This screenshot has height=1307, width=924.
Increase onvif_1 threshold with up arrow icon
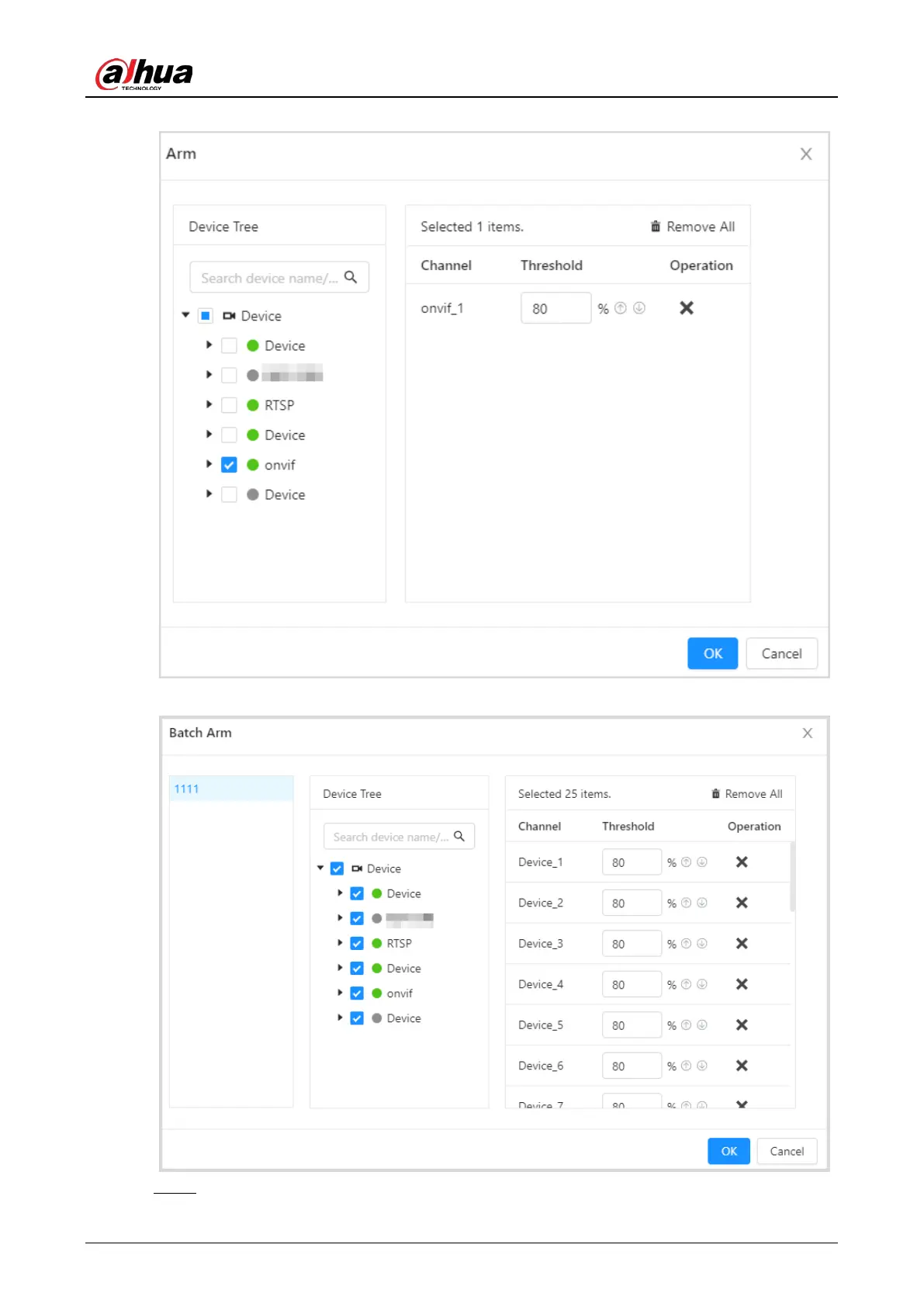tap(621, 308)
